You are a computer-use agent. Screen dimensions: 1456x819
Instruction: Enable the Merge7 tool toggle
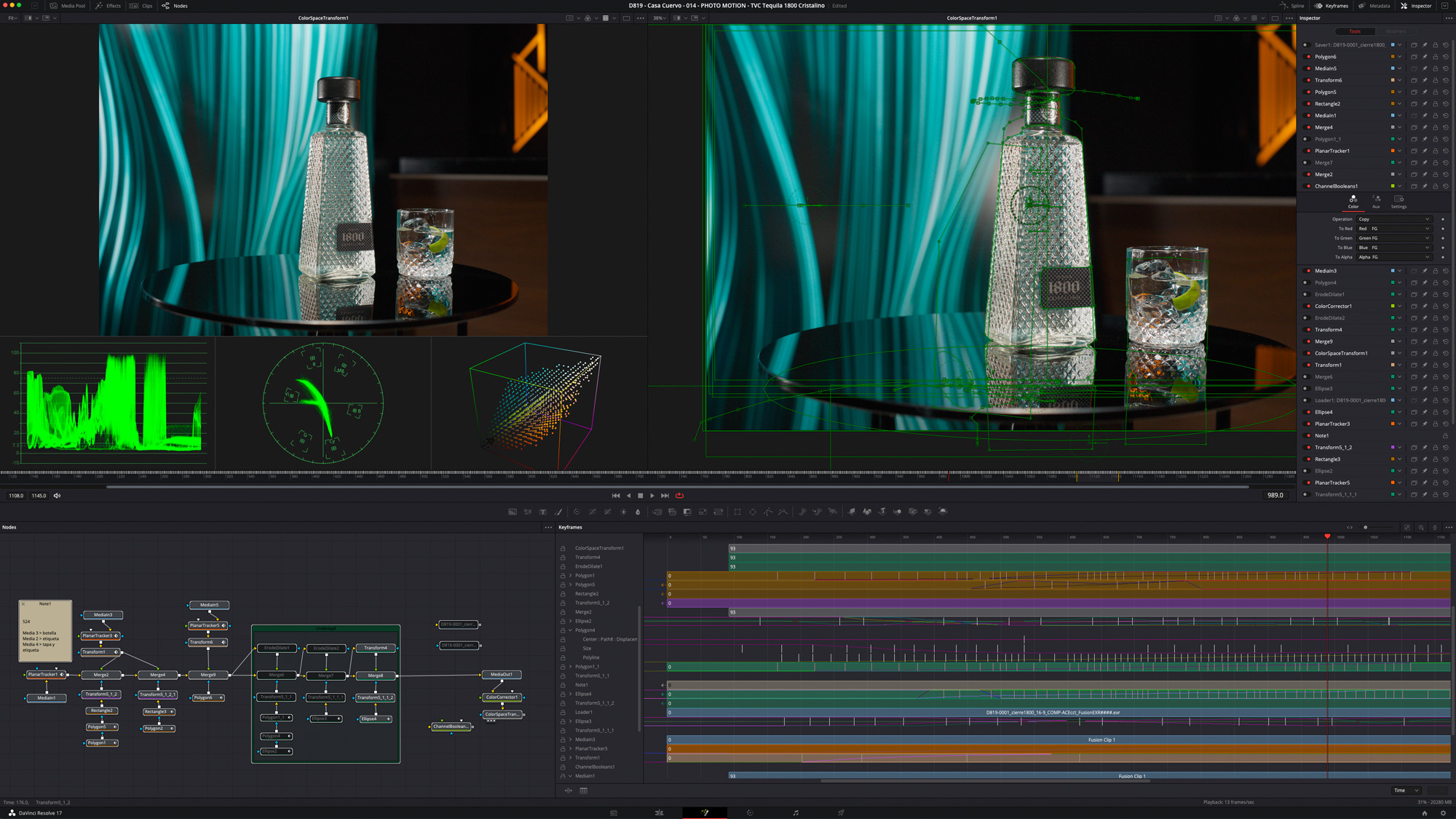pyautogui.click(x=1305, y=162)
